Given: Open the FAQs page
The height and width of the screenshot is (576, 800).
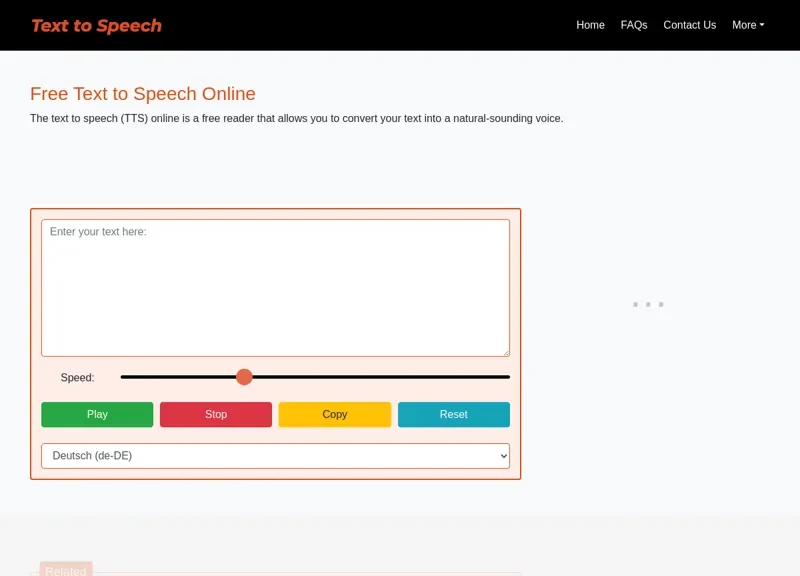Looking at the screenshot, I should (x=633, y=25).
